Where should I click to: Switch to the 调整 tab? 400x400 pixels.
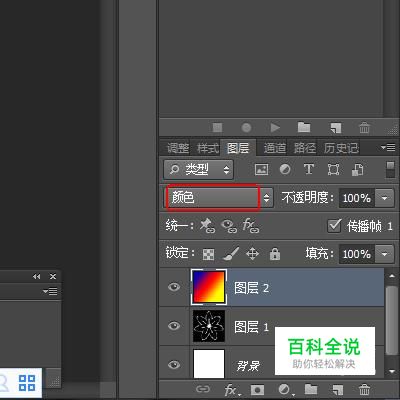pos(178,148)
